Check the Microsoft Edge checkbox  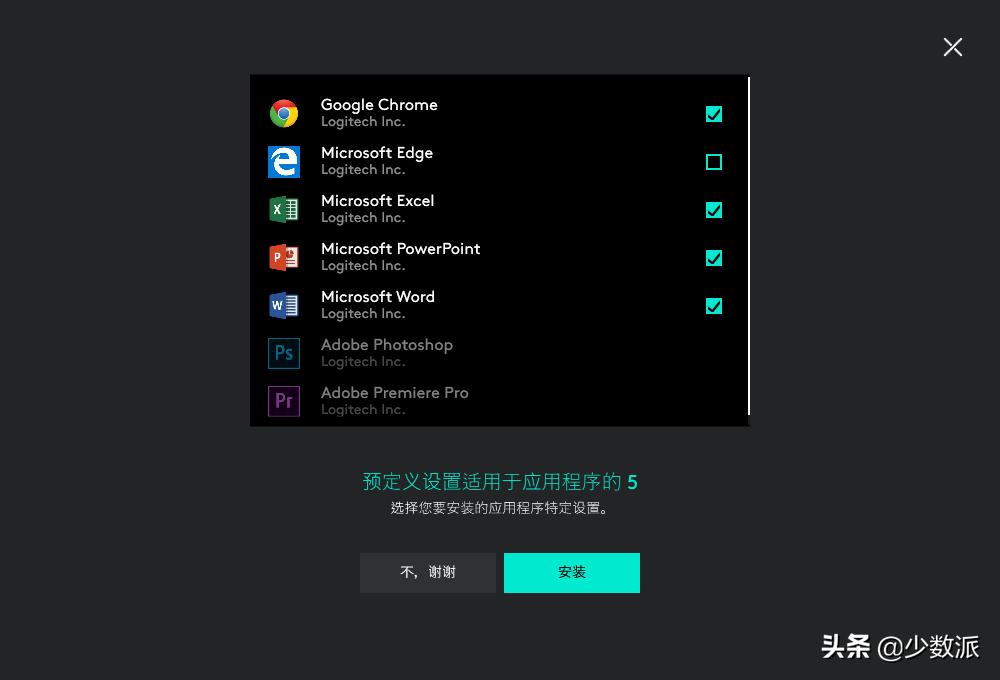click(714, 162)
